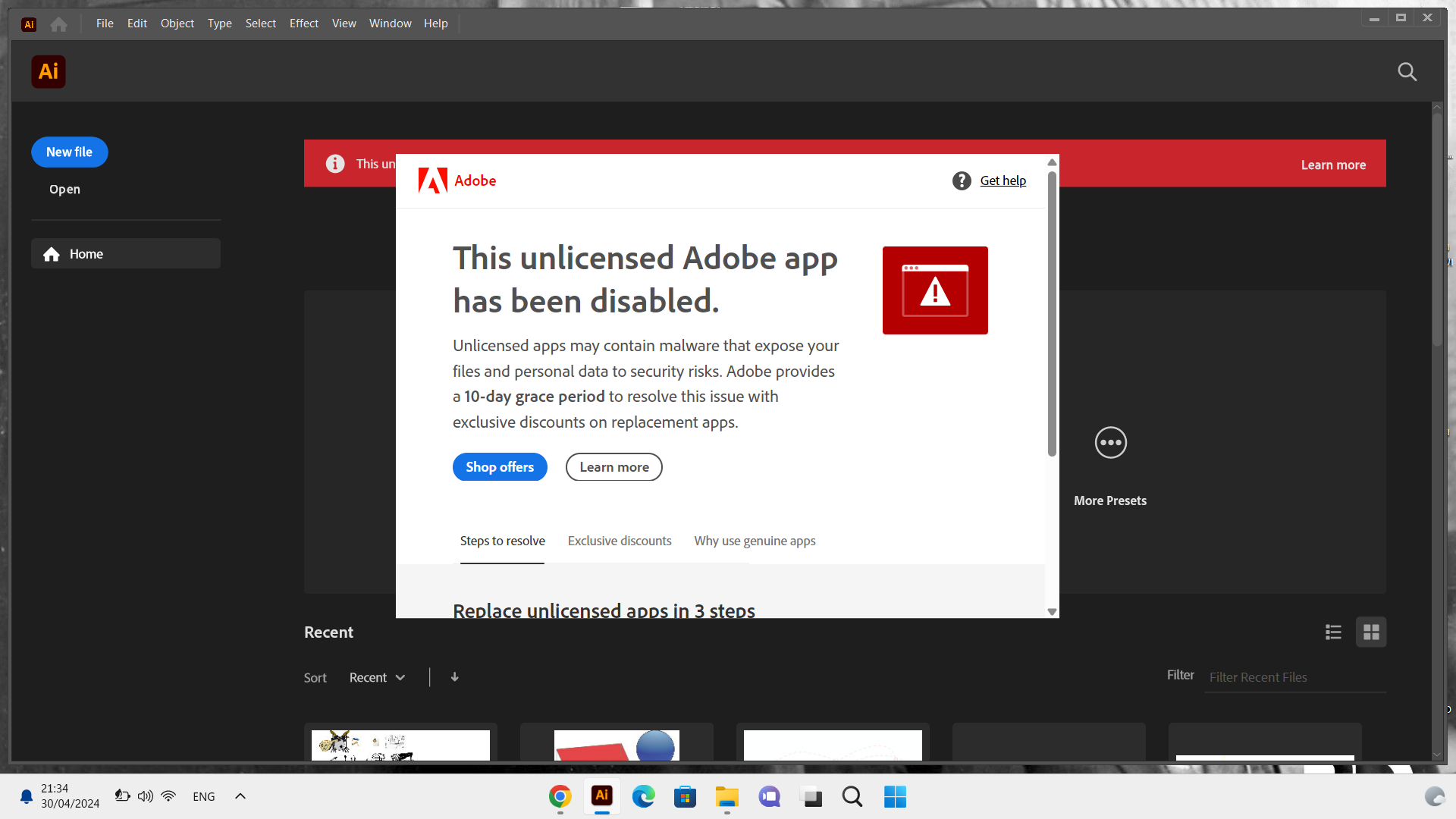Open Wi-Fi settings in system tray
The height and width of the screenshot is (819, 1456).
(169, 796)
